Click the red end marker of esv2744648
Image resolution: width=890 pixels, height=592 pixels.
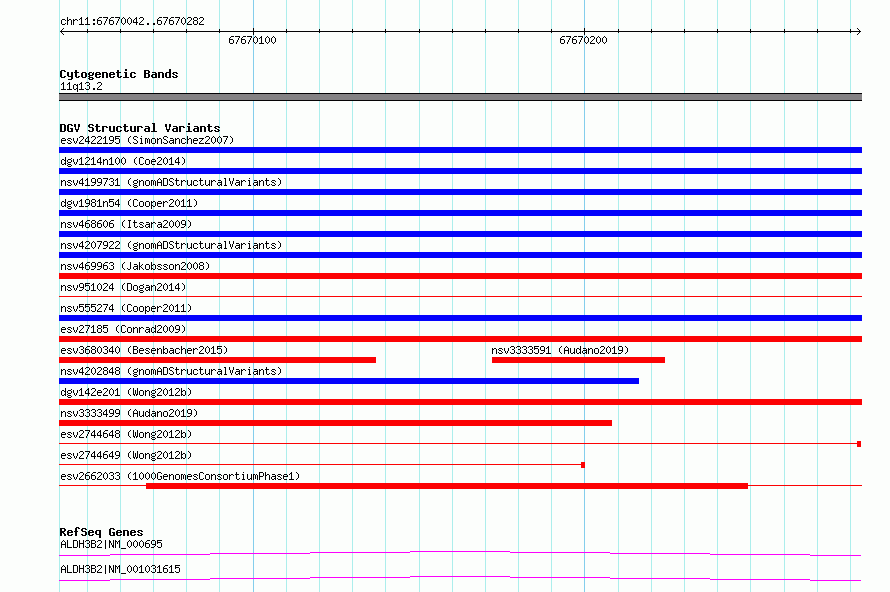(859, 444)
